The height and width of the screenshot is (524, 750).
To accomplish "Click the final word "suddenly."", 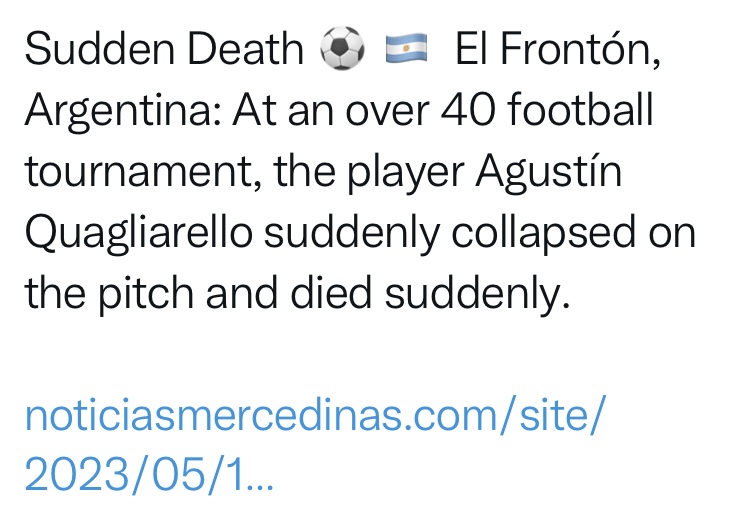I will pyautogui.click(x=488, y=295).
